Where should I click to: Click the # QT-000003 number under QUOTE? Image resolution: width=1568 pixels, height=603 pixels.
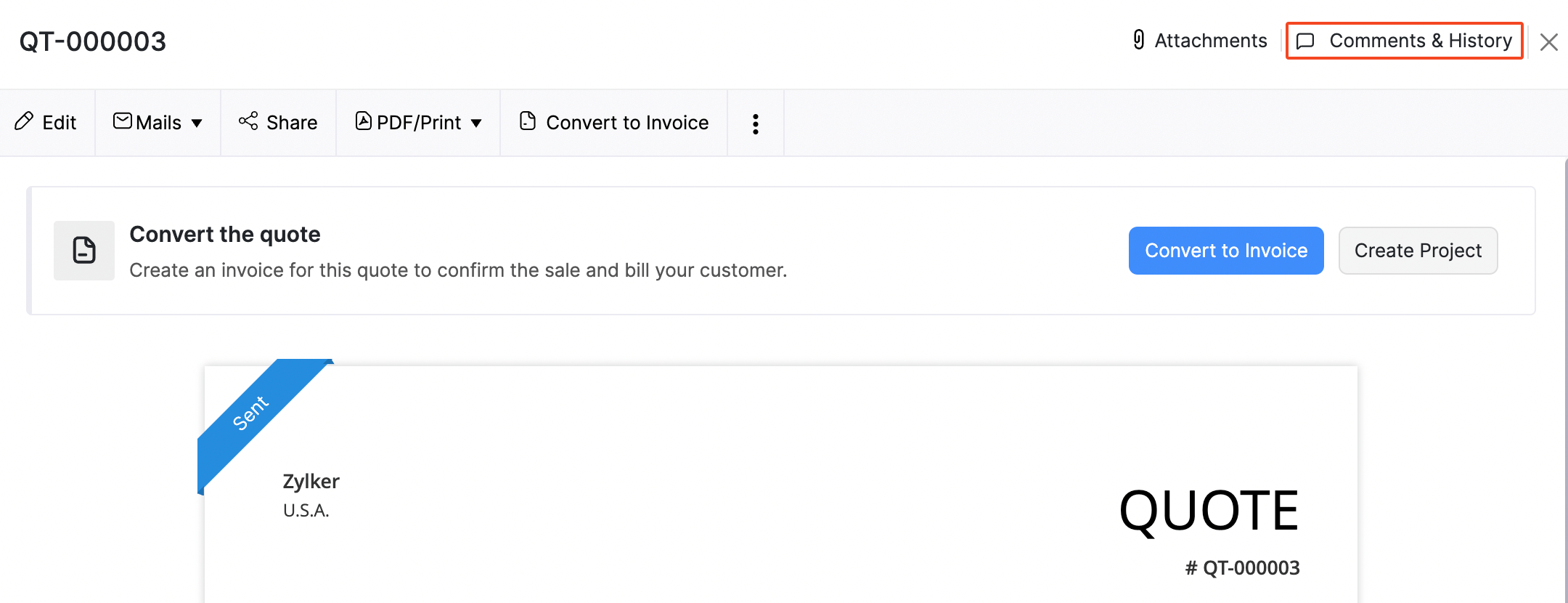pos(1242,568)
